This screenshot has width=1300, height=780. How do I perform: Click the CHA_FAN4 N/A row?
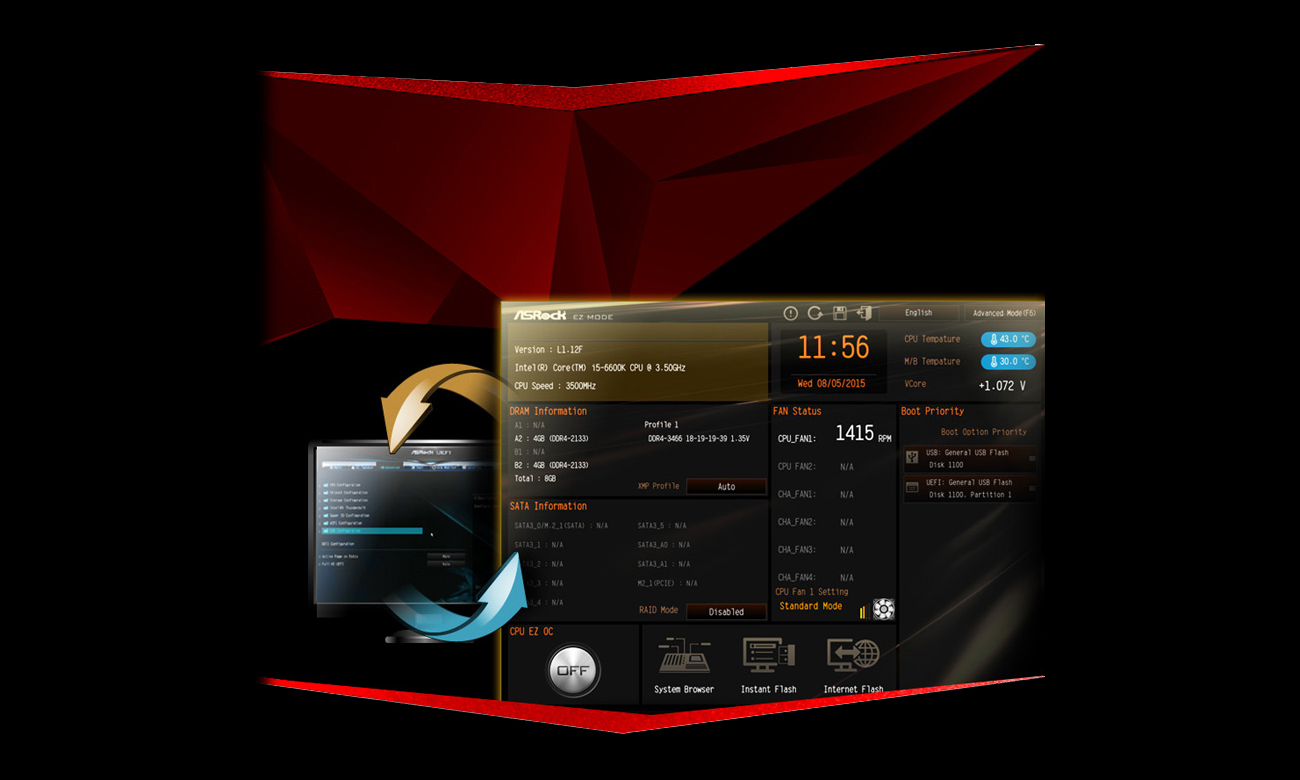tap(816, 578)
